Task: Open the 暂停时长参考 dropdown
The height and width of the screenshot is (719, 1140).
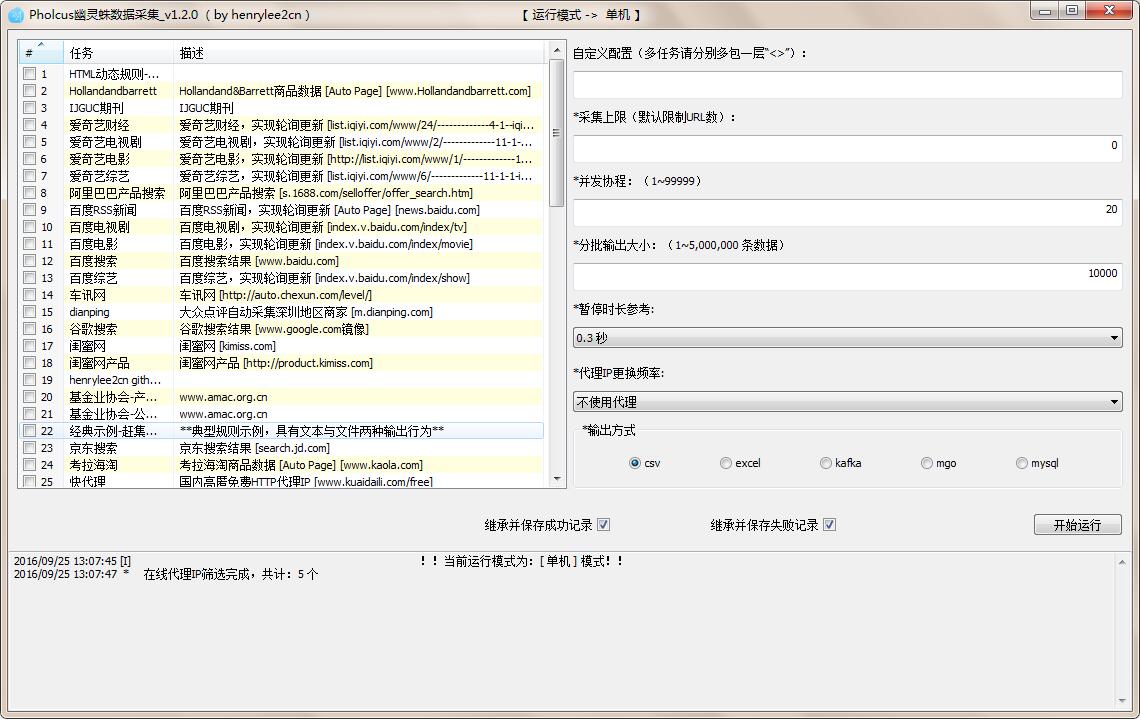Action: tap(847, 338)
